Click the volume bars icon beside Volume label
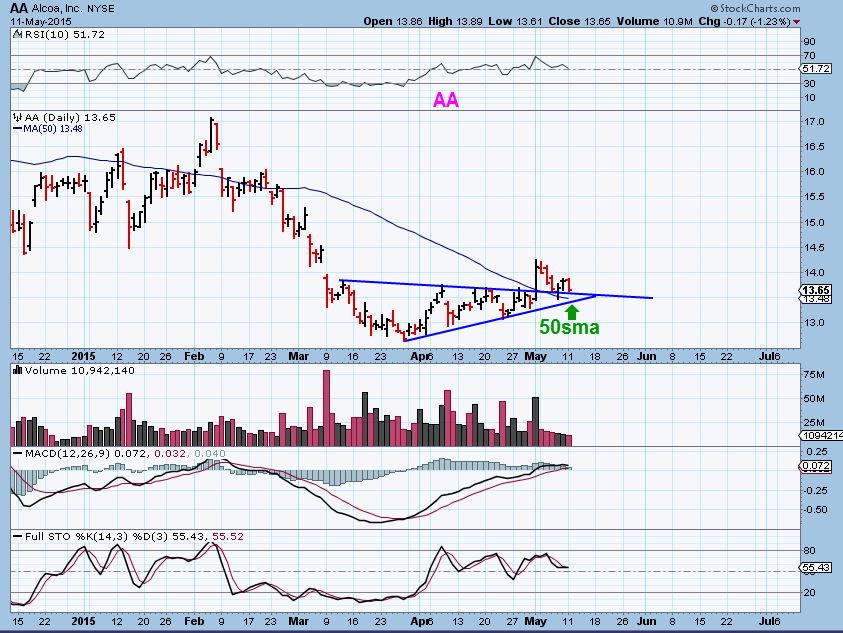This screenshot has width=843, height=633. pos(17,370)
